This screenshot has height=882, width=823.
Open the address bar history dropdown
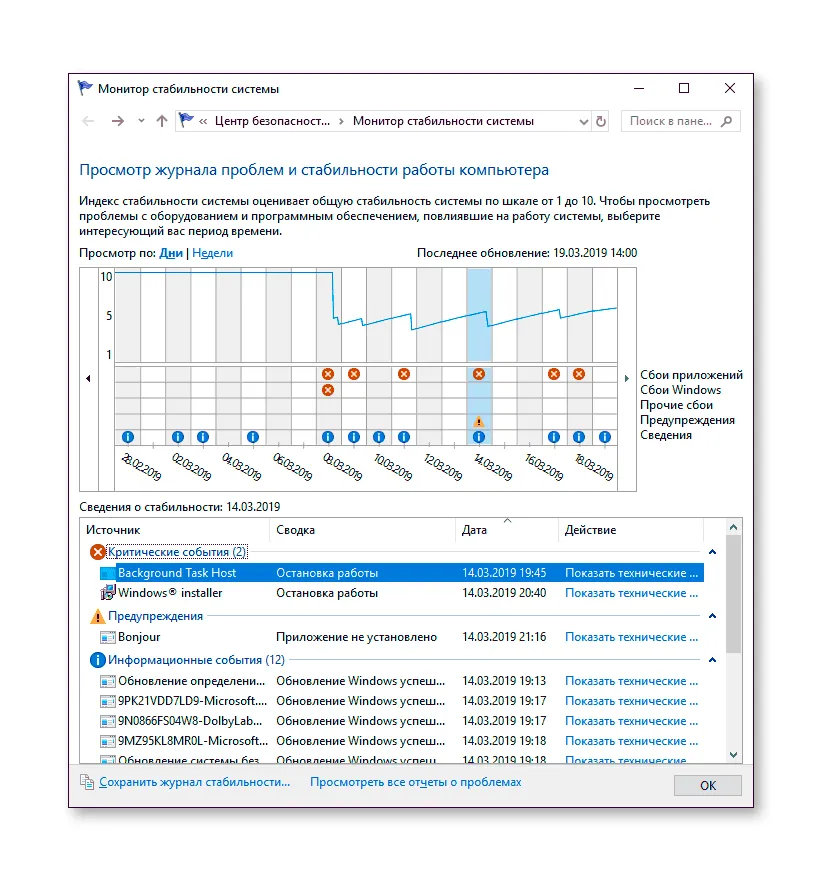tap(584, 121)
